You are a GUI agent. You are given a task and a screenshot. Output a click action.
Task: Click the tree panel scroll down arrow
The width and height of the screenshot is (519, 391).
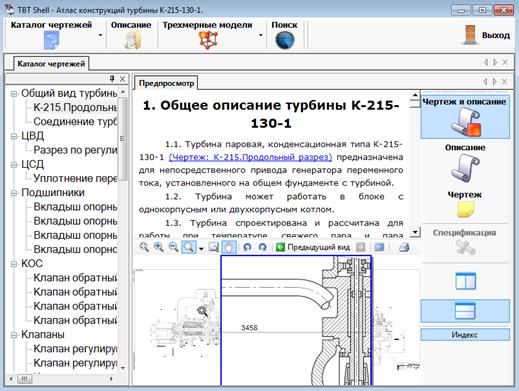(x=123, y=368)
